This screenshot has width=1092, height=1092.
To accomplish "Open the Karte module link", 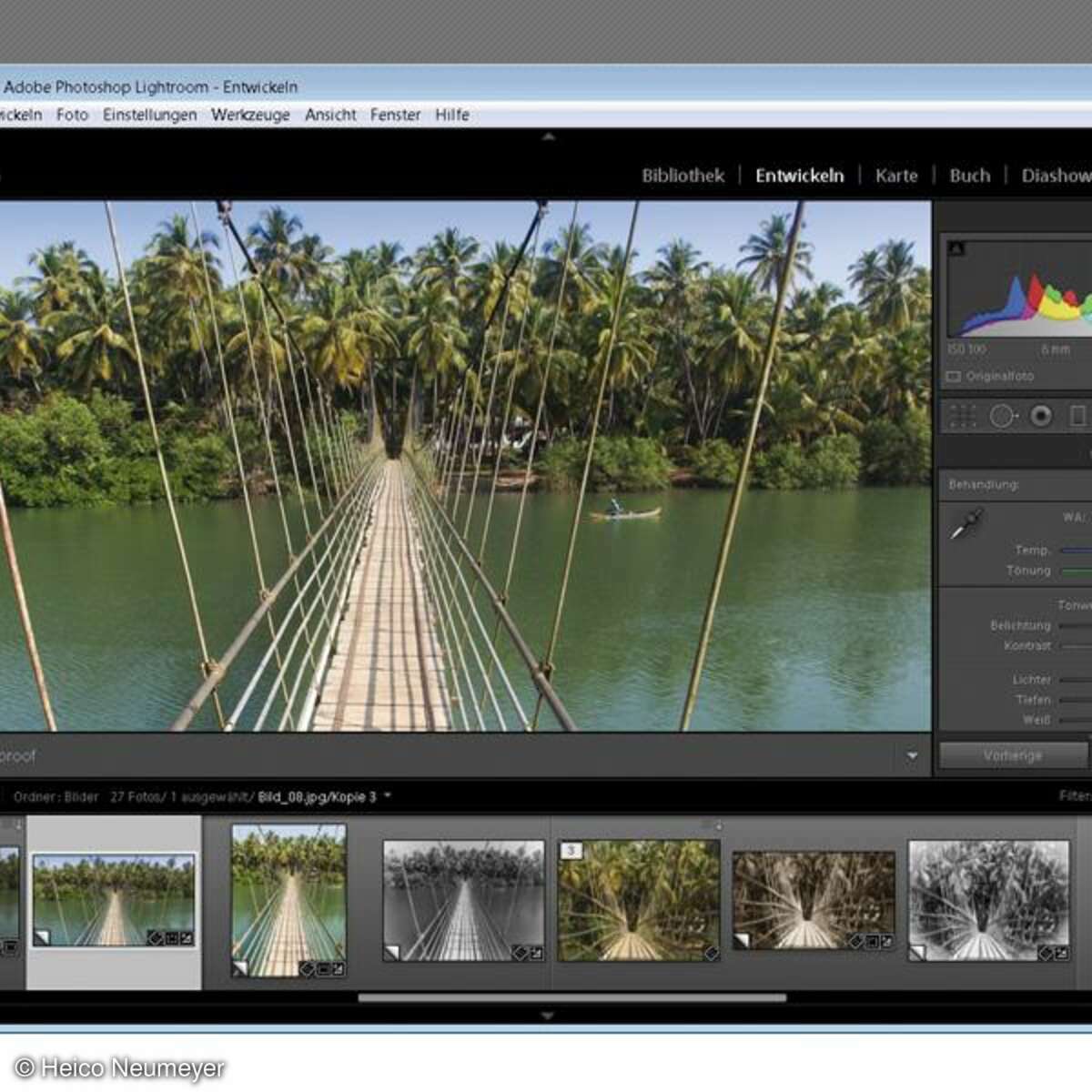I will pos(896,176).
